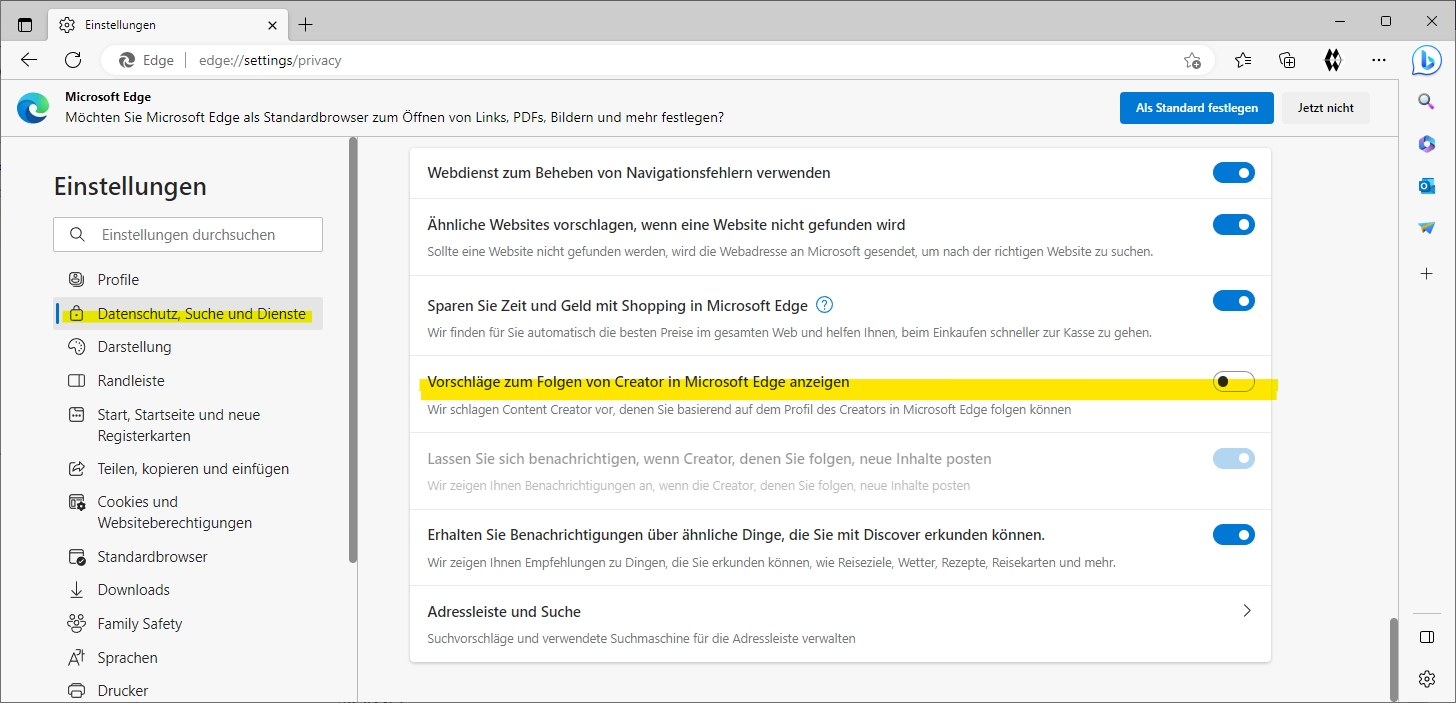Click the help icon next to Shopping setting

point(825,305)
